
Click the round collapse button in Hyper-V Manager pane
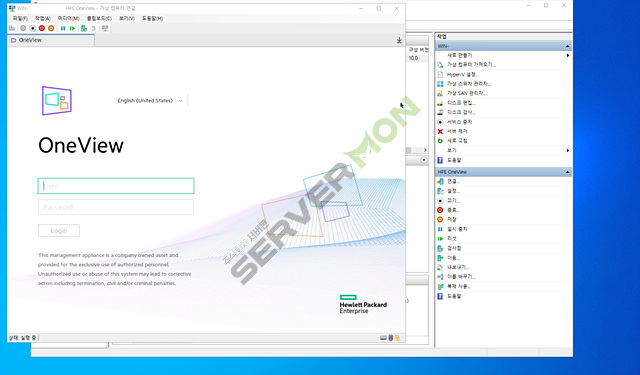pos(424,160)
